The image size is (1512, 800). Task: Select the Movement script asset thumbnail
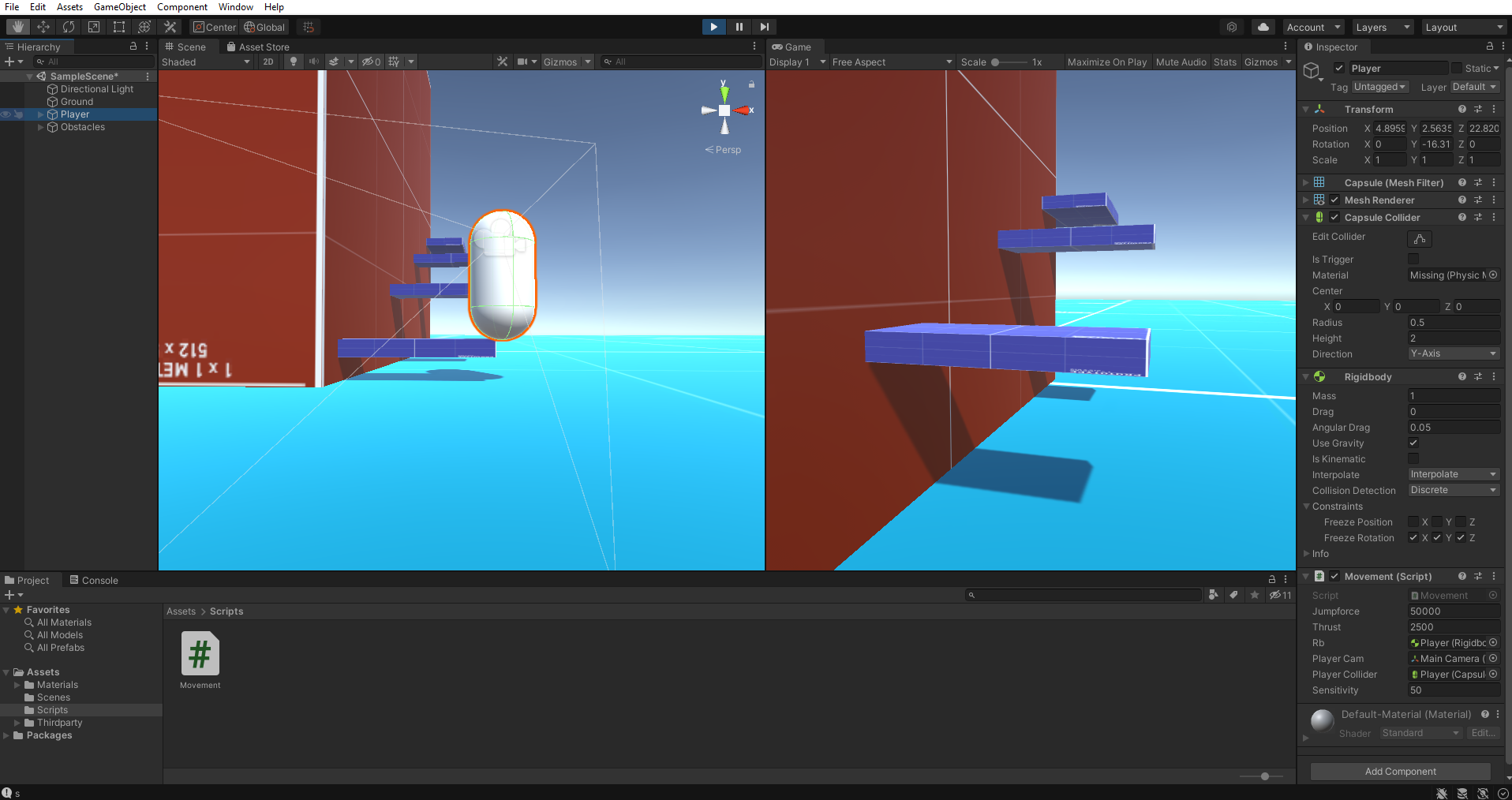click(x=200, y=653)
